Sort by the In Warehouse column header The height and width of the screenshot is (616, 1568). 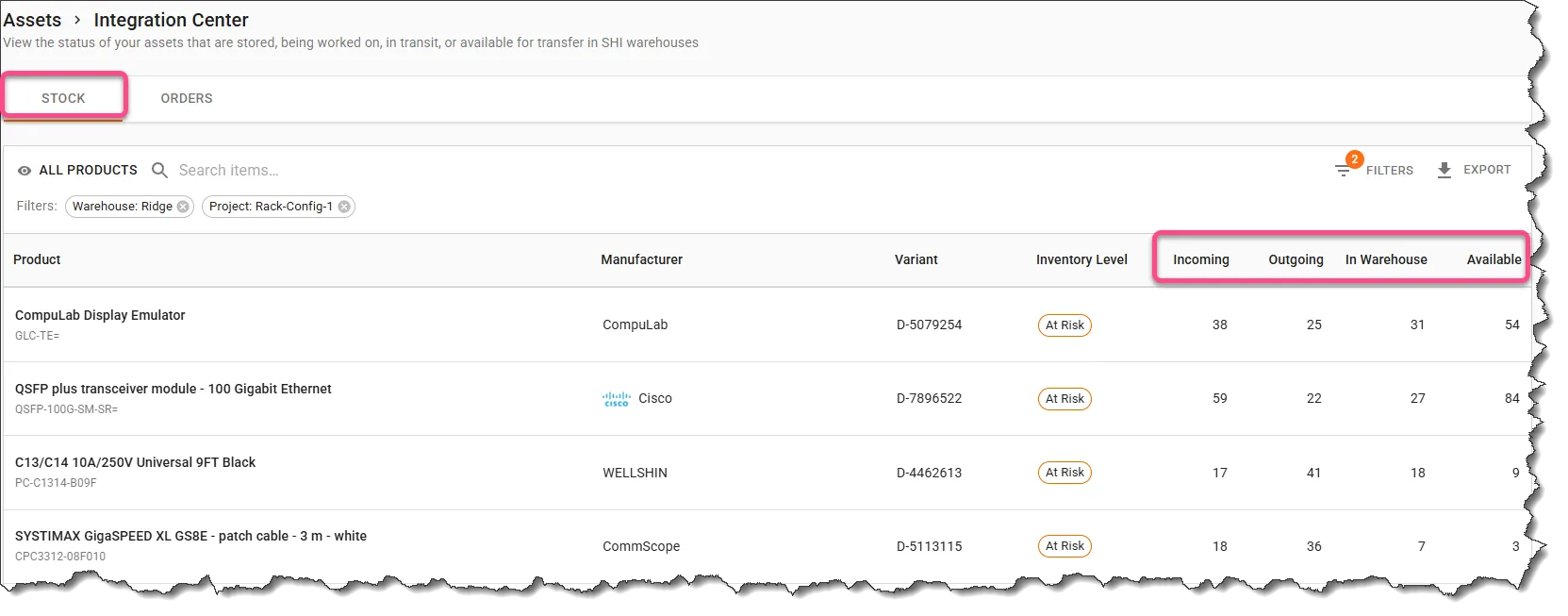(x=1386, y=259)
